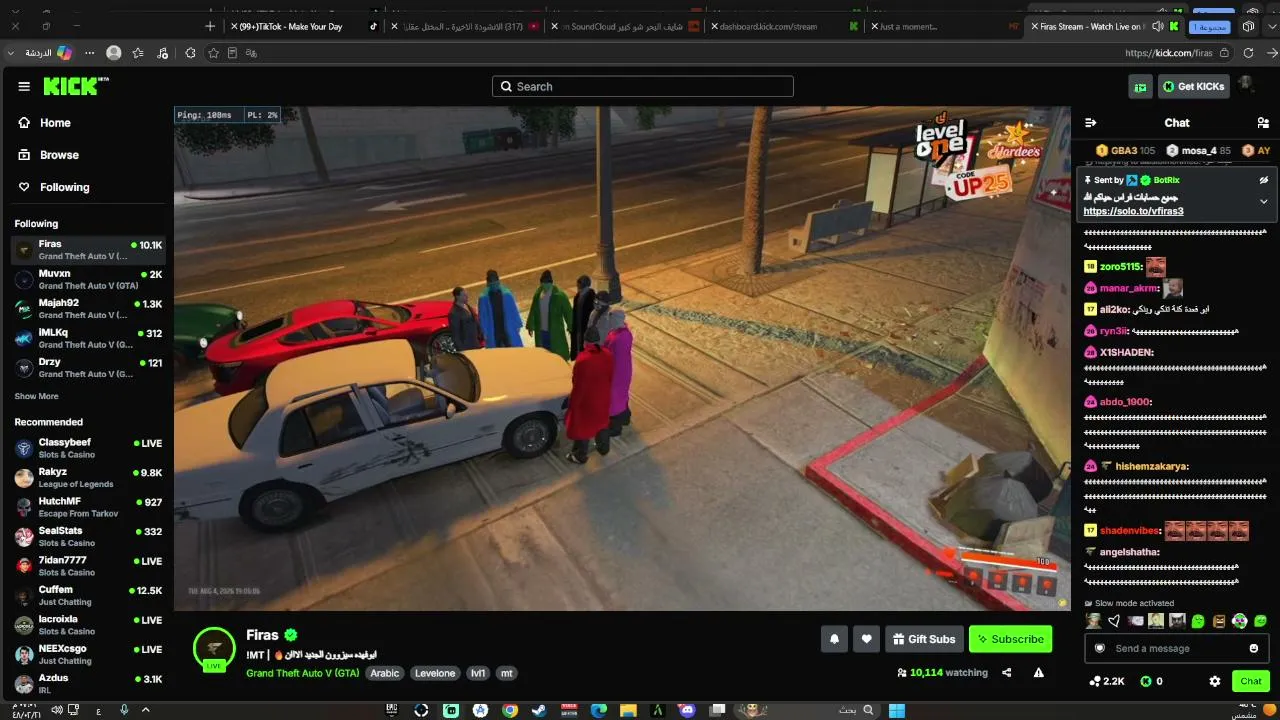Switch to the dashboard.kick.com/stream tab
Image resolution: width=1280 pixels, height=720 pixels.
[x=785, y=26]
